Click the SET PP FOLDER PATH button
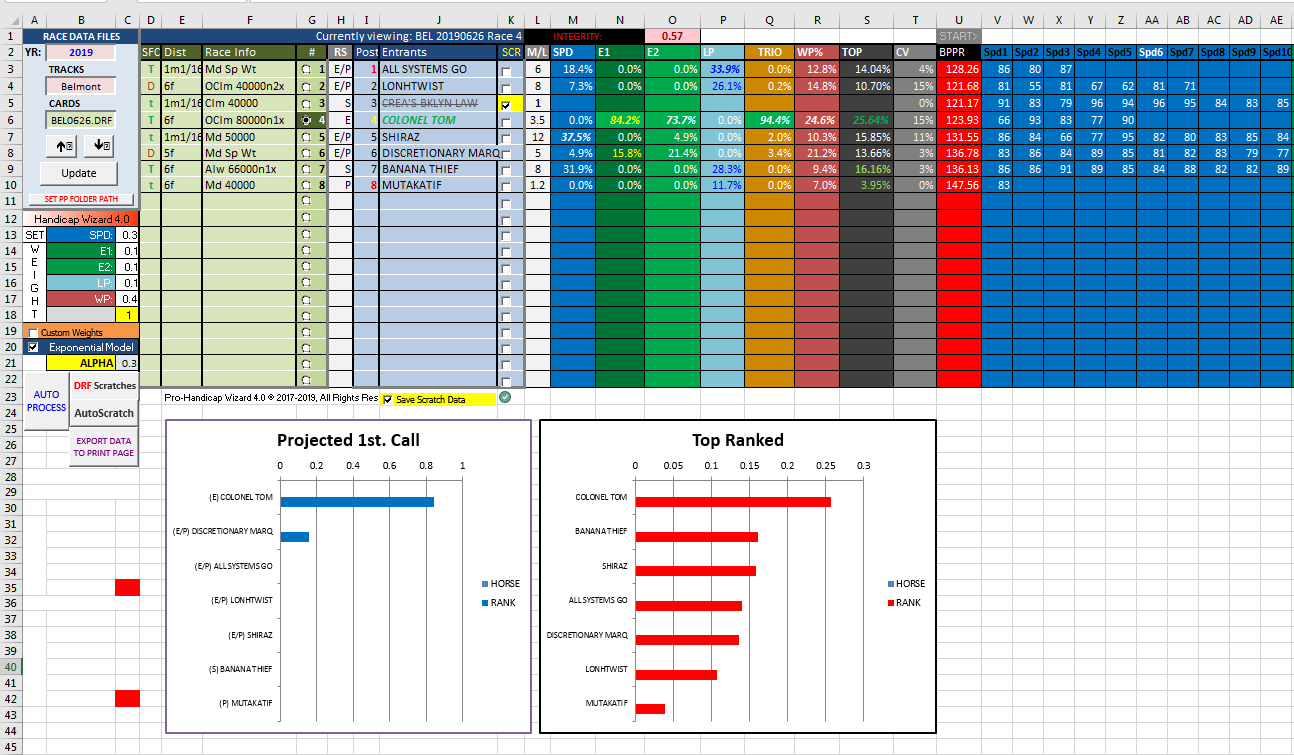 [x=80, y=199]
